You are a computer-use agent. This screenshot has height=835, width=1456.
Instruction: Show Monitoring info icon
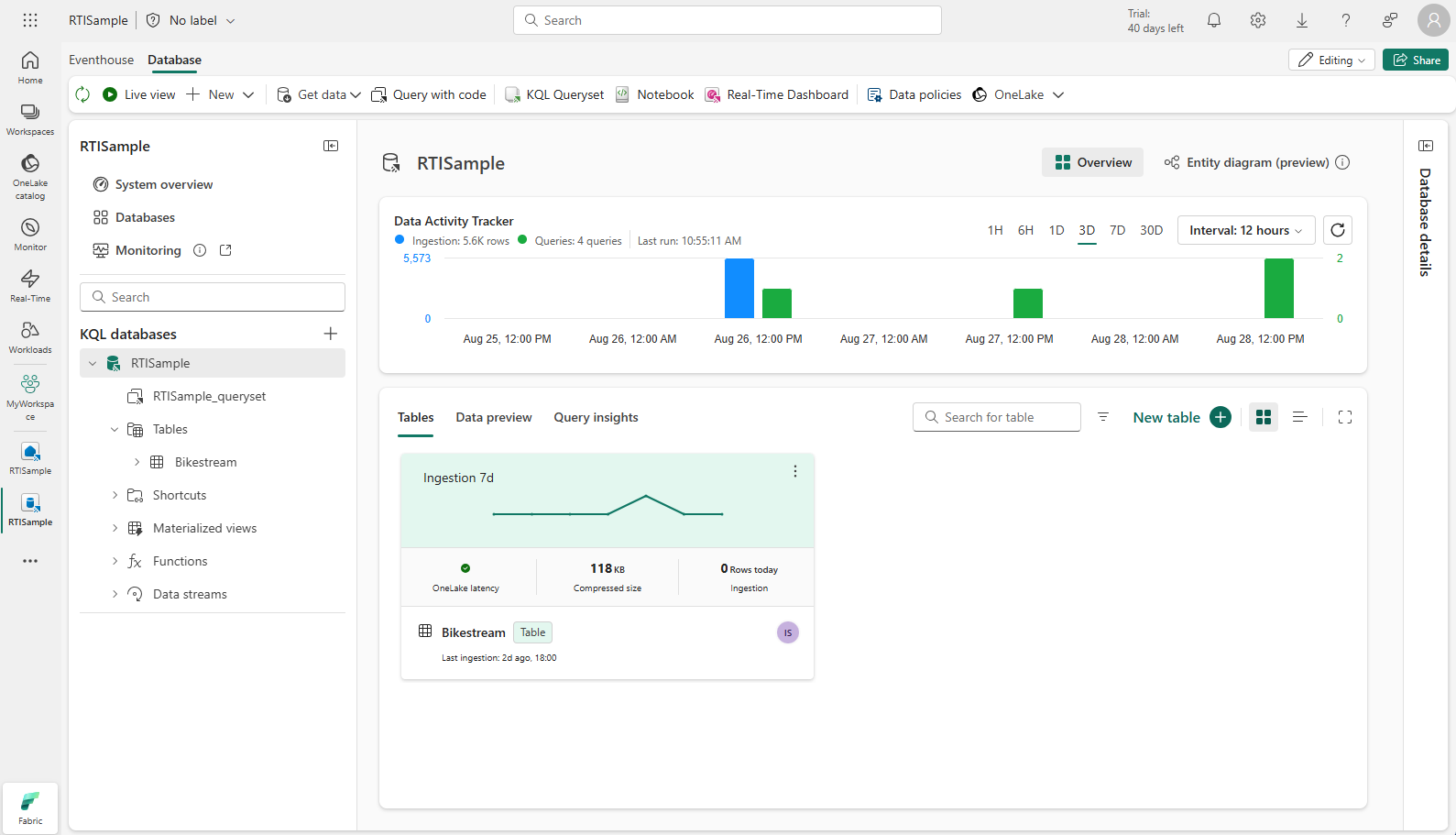200,250
